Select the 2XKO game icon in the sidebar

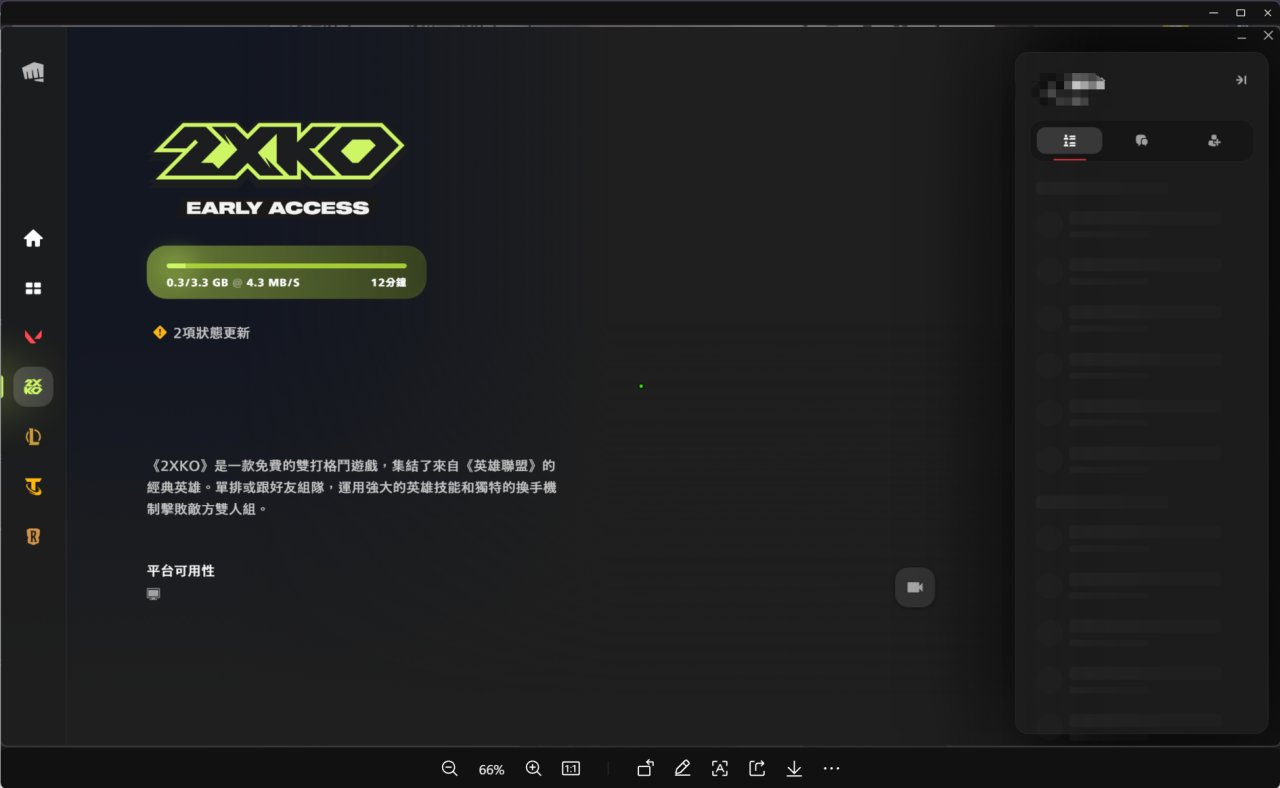tap(33, 386)
